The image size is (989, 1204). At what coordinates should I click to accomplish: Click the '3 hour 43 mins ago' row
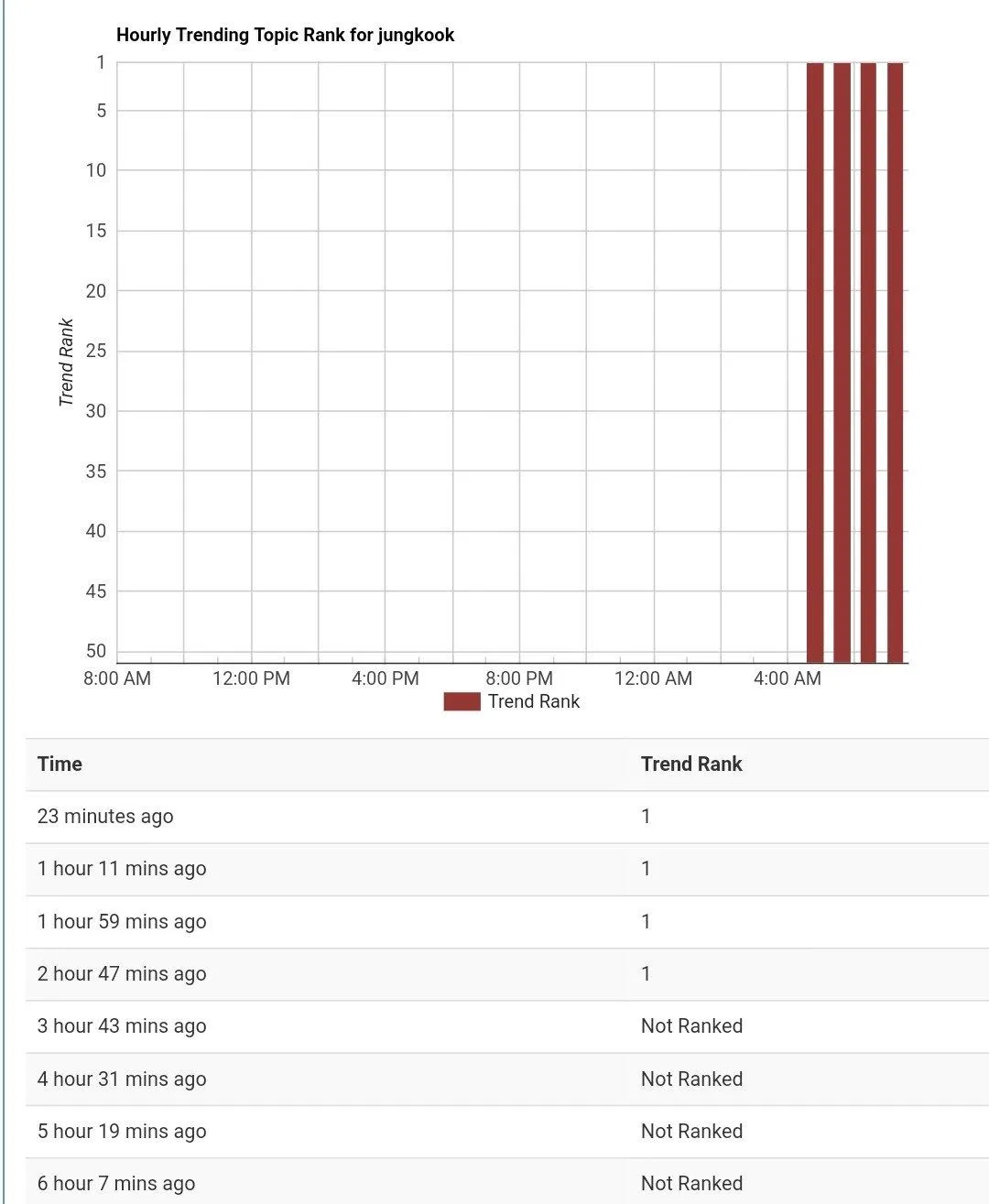[x=122, y=1026]
